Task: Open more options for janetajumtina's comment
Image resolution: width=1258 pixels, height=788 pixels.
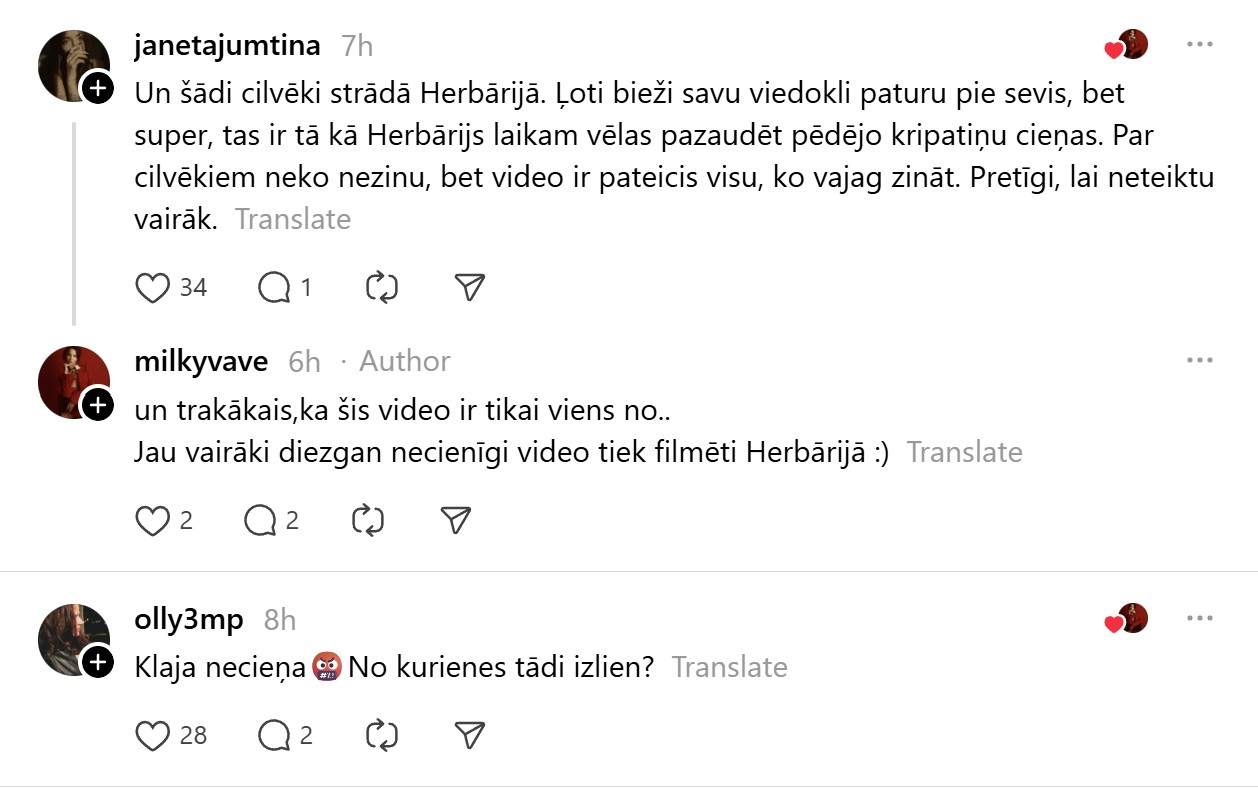Action: 1199,45
